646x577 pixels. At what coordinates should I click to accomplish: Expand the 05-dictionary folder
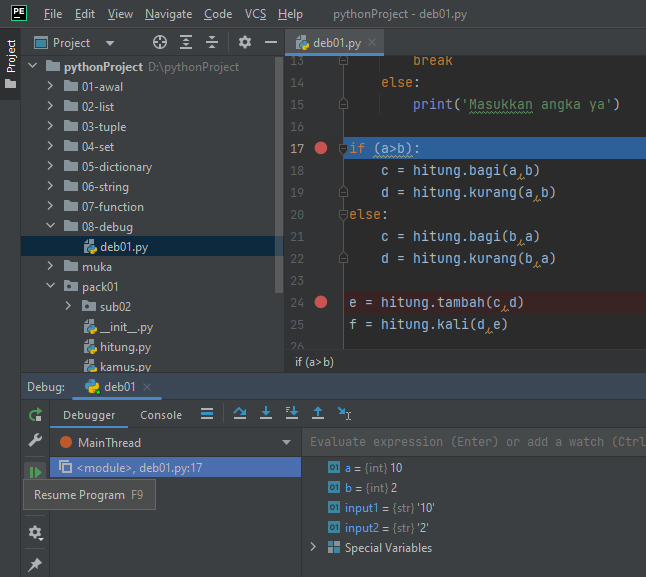point(50,166)
